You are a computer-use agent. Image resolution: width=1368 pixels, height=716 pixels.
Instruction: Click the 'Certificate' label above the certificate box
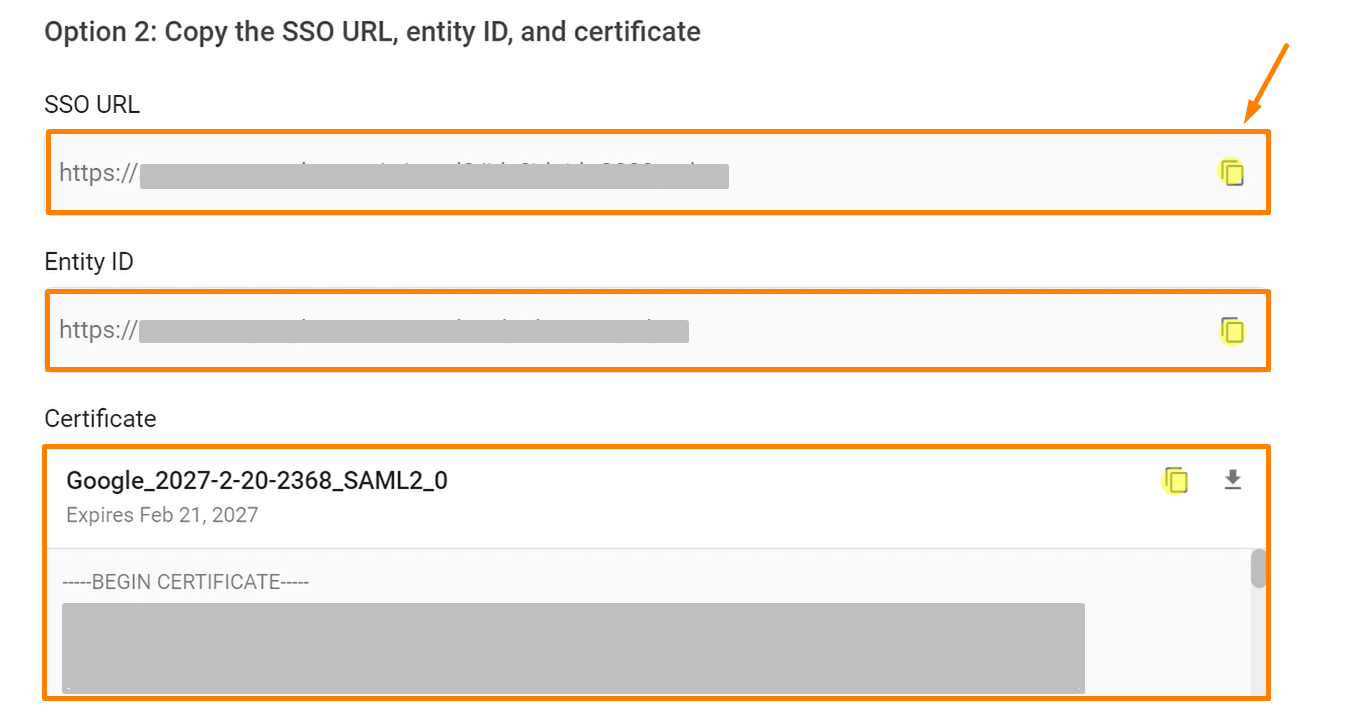pyautogui.click(x=100, y=418)
